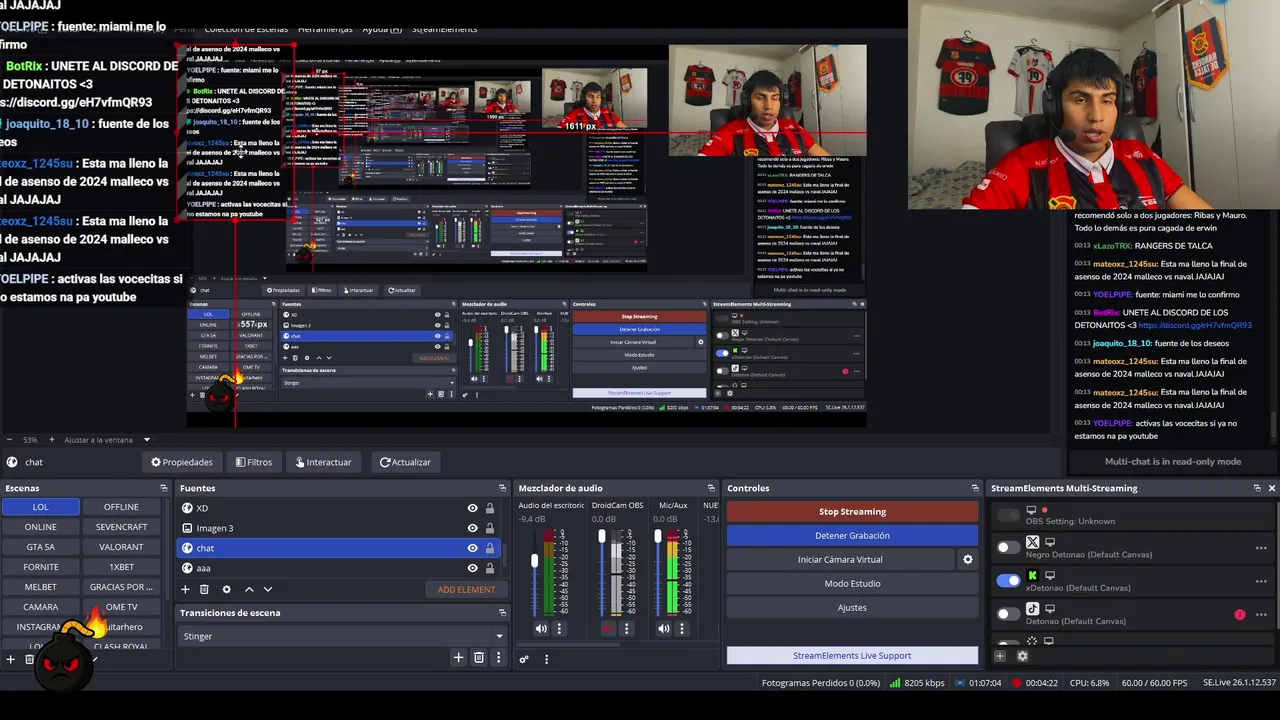Open audio mixer three-dot menu beside gears
This screenshot has height=720, width=1280.
click(x=546, y=659)
